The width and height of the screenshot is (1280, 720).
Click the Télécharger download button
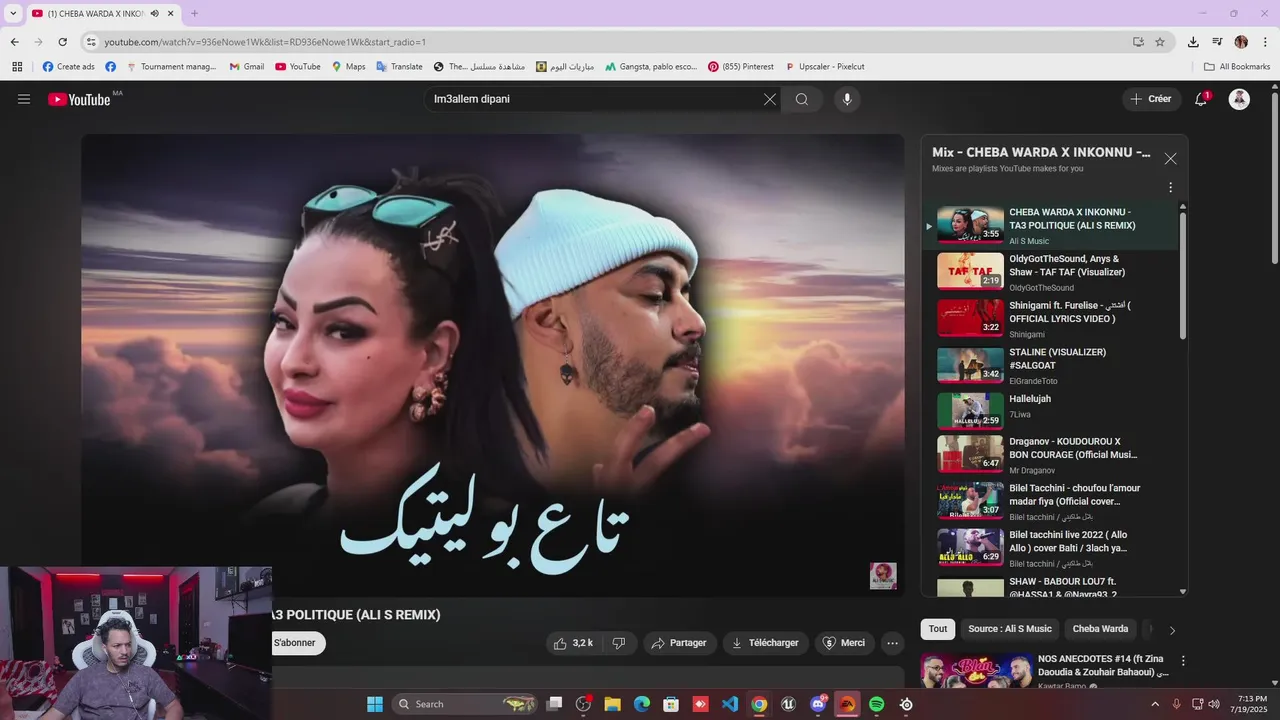click(765, 643)
